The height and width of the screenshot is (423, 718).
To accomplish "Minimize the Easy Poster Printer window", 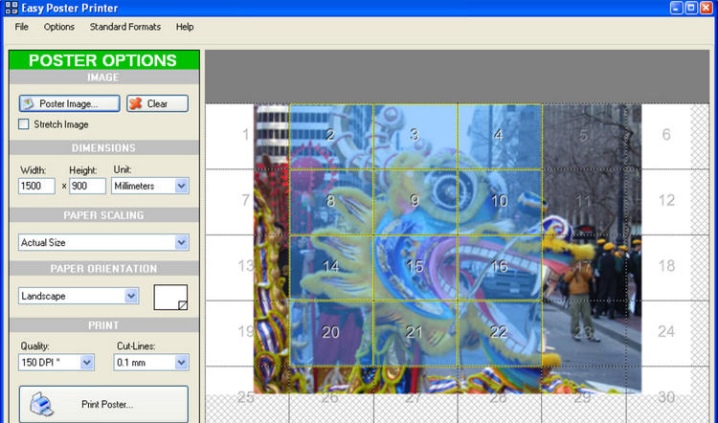I will pos(677,8).
